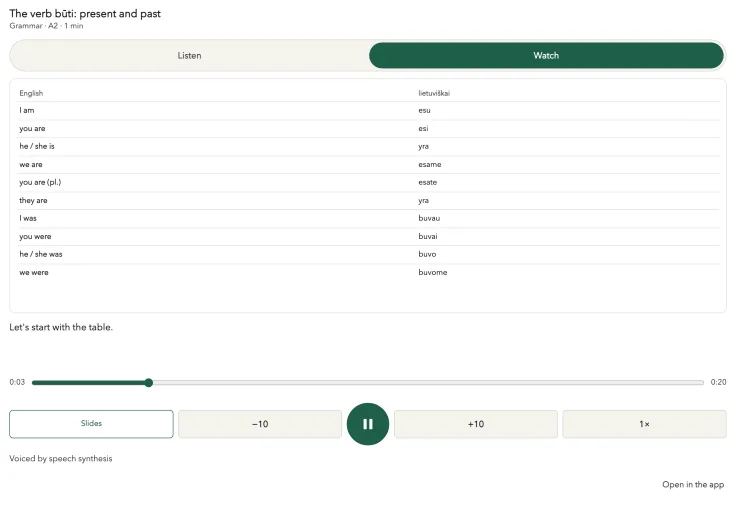Click the playback progress slider thumb
Viewport: 736px width, 512px height.
[149, 382]
